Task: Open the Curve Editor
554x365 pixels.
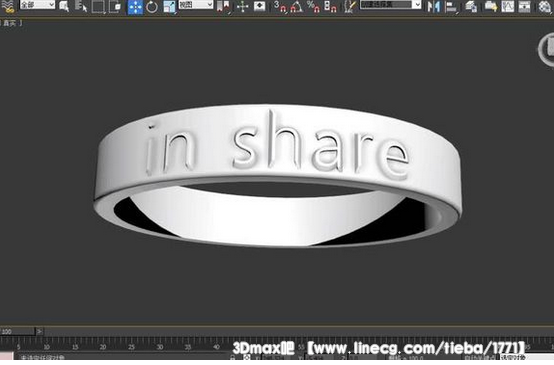Action: (508, 6)
